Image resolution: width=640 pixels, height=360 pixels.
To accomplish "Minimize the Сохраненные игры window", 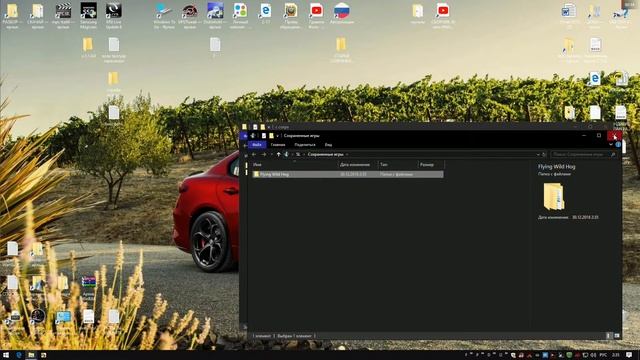I will 584,136.
